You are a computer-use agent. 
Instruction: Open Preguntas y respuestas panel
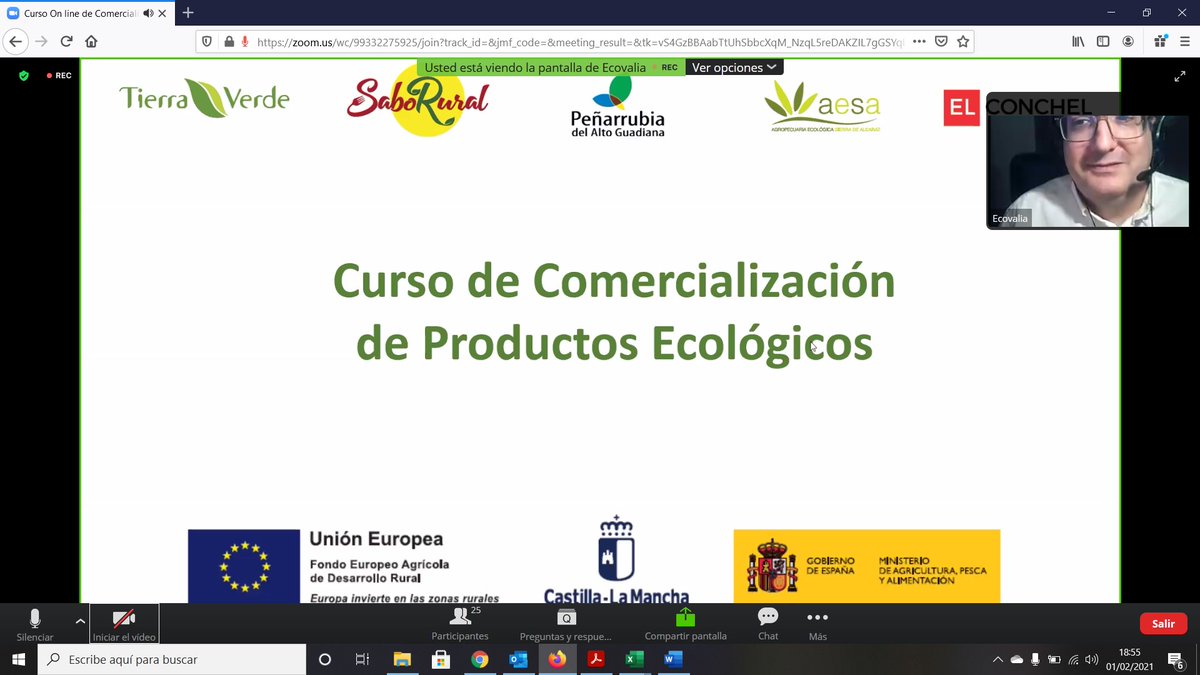pyautogui.click(x=566, y=625)
